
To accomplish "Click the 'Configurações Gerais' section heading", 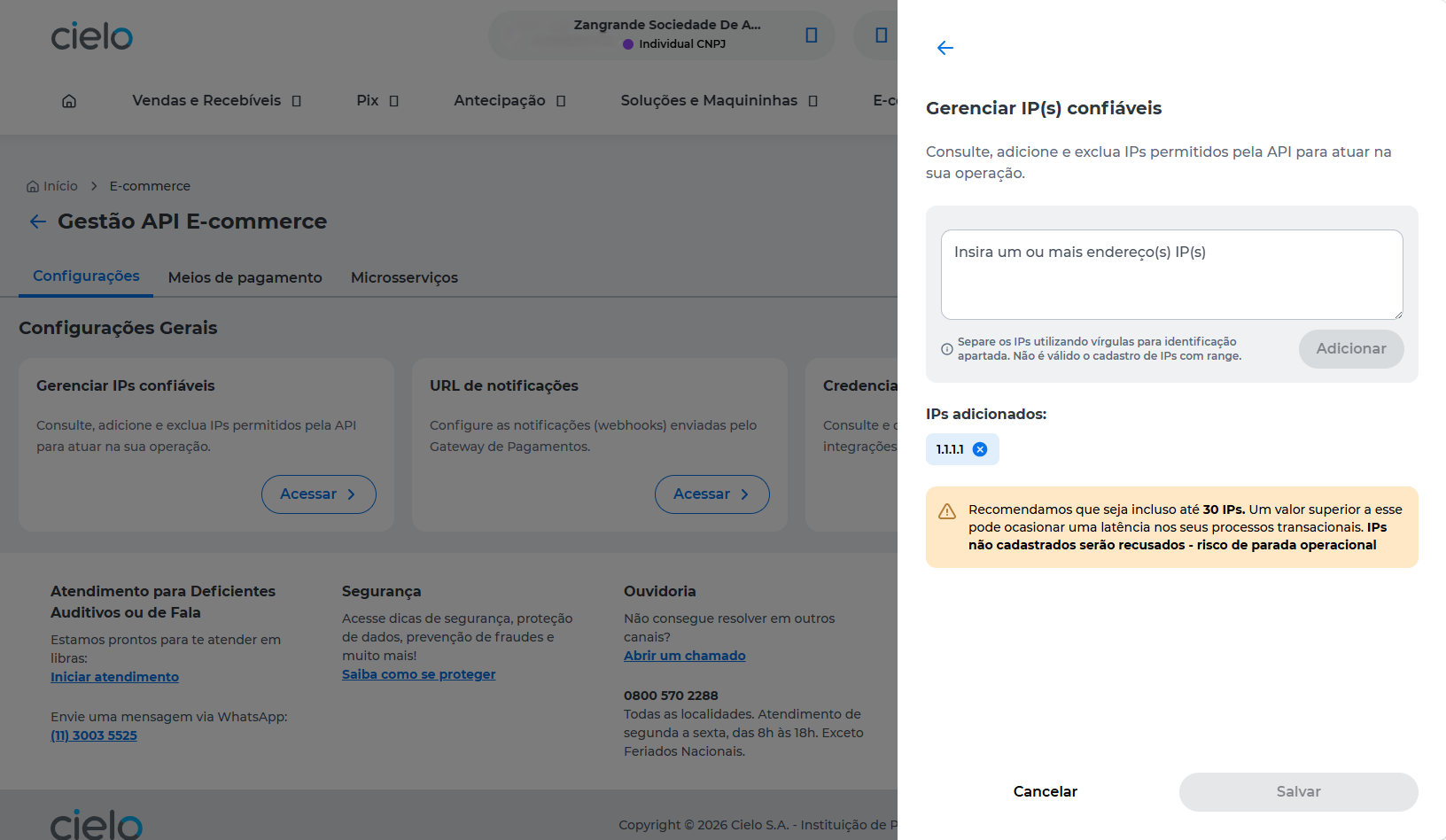I will point(118,328).
